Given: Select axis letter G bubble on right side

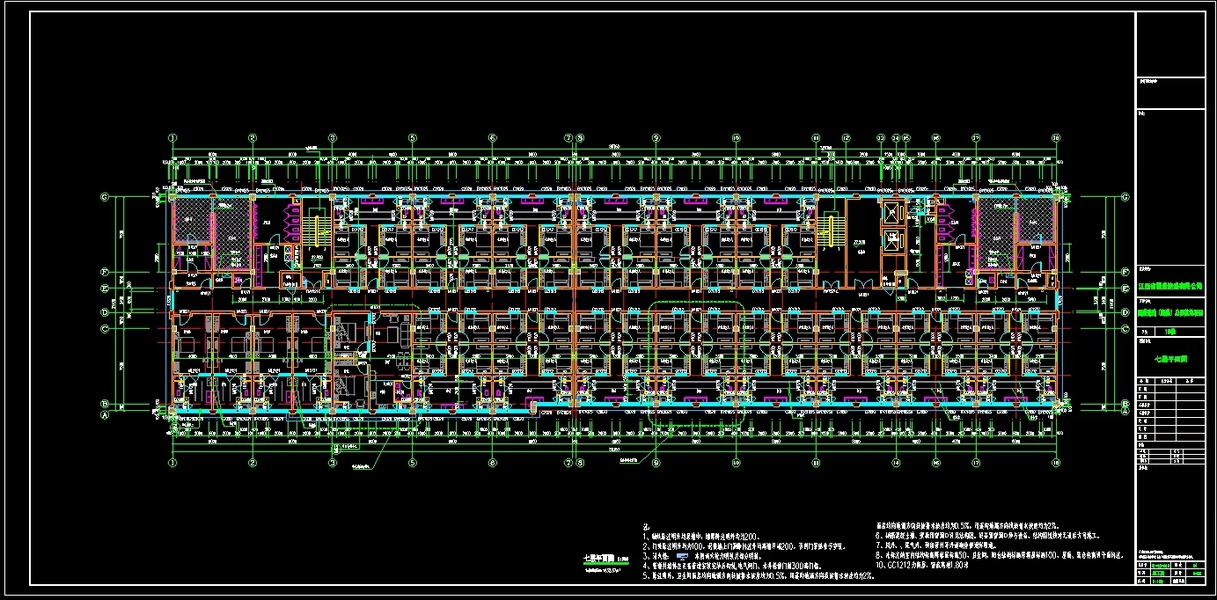Looking at the screenshot, I should click(x=1124, y=197).
